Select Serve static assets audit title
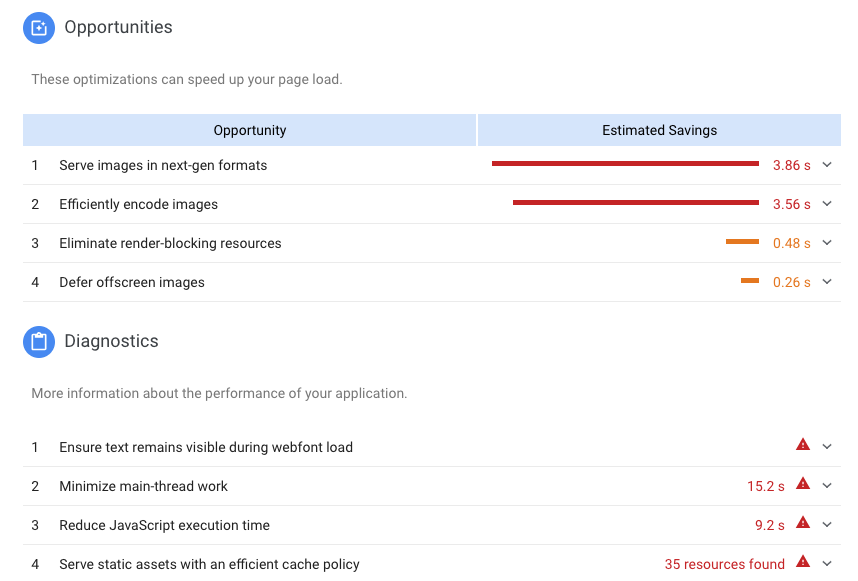Viewport: 858px width, 581px height. coord(209,564)
